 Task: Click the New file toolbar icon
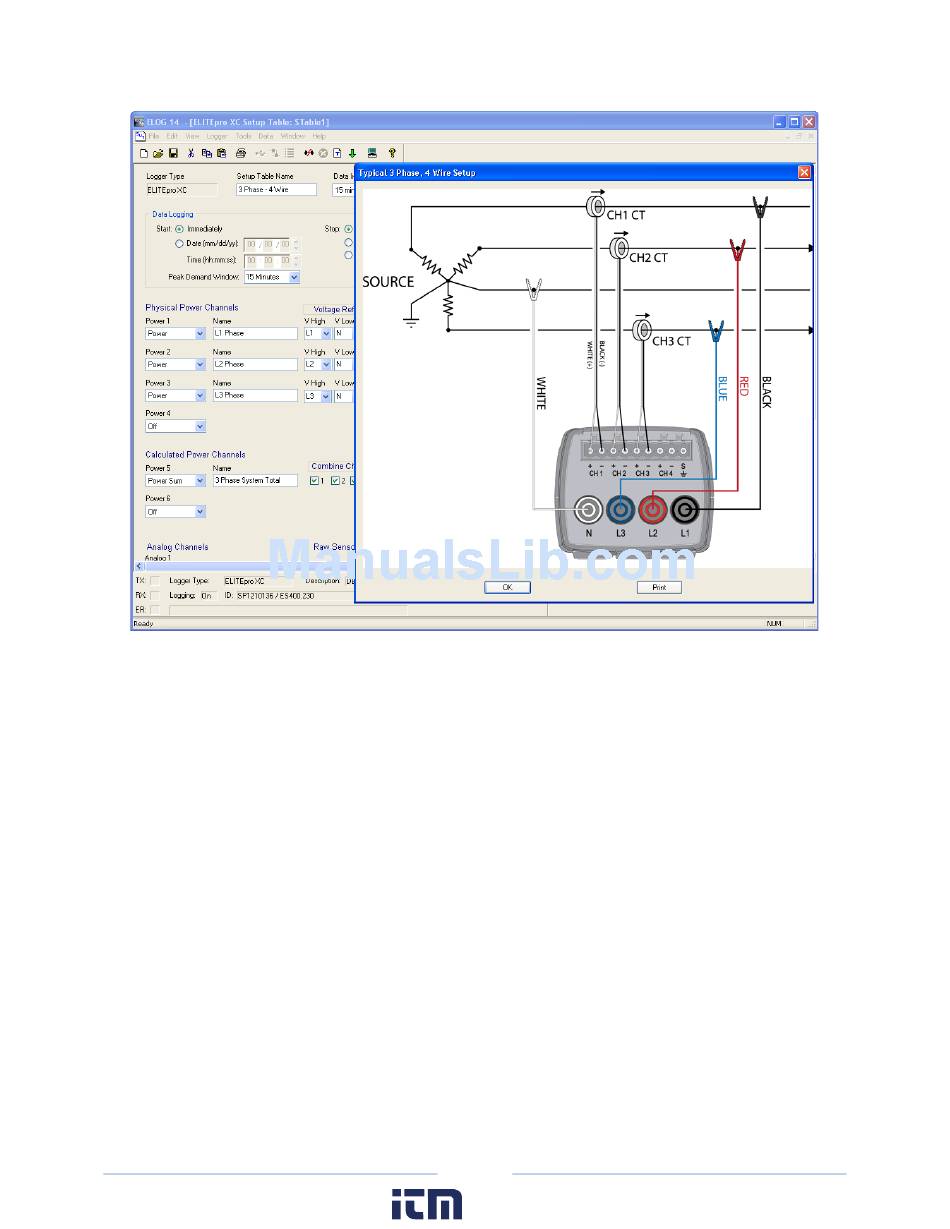[x=144, y=153]
